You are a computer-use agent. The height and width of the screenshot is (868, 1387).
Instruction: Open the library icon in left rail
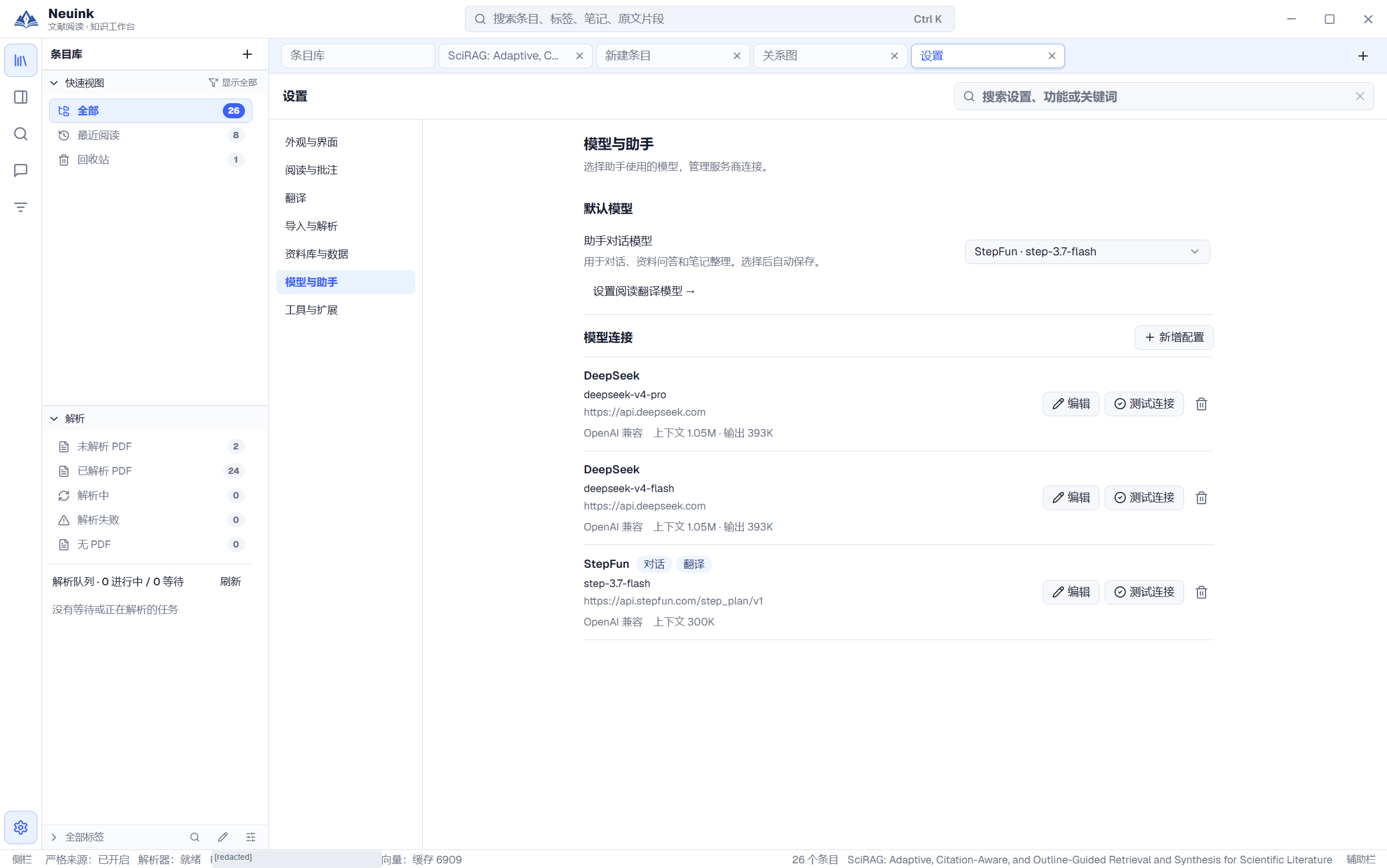pyautogui.click(x=20, y=61)
